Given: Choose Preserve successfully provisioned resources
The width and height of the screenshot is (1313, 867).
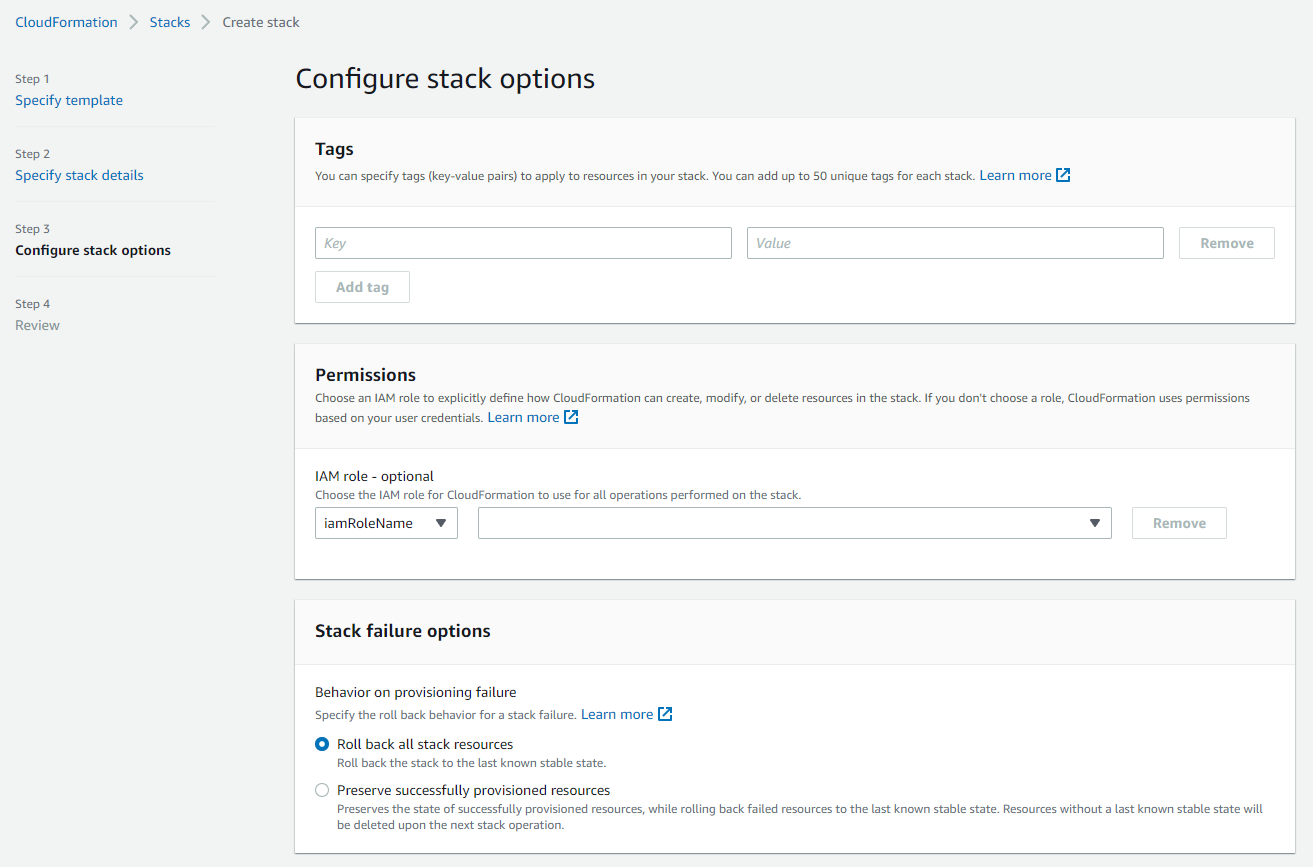Looking at the screenshot, I should click(x=322, y=790).
